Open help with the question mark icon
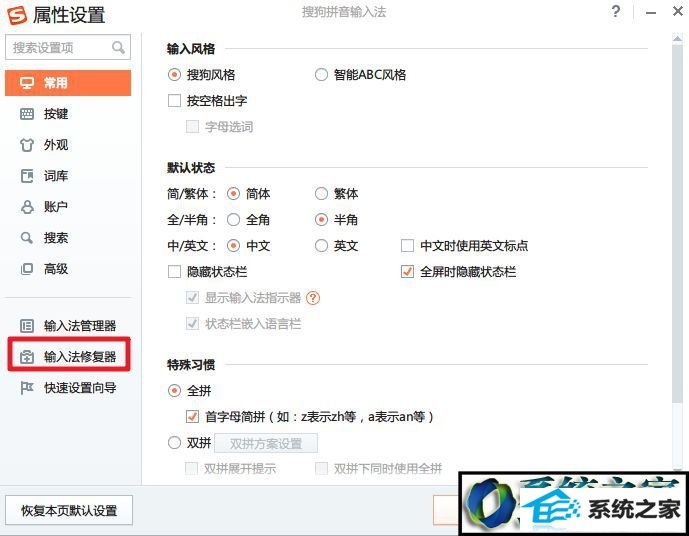 [616, 11]
